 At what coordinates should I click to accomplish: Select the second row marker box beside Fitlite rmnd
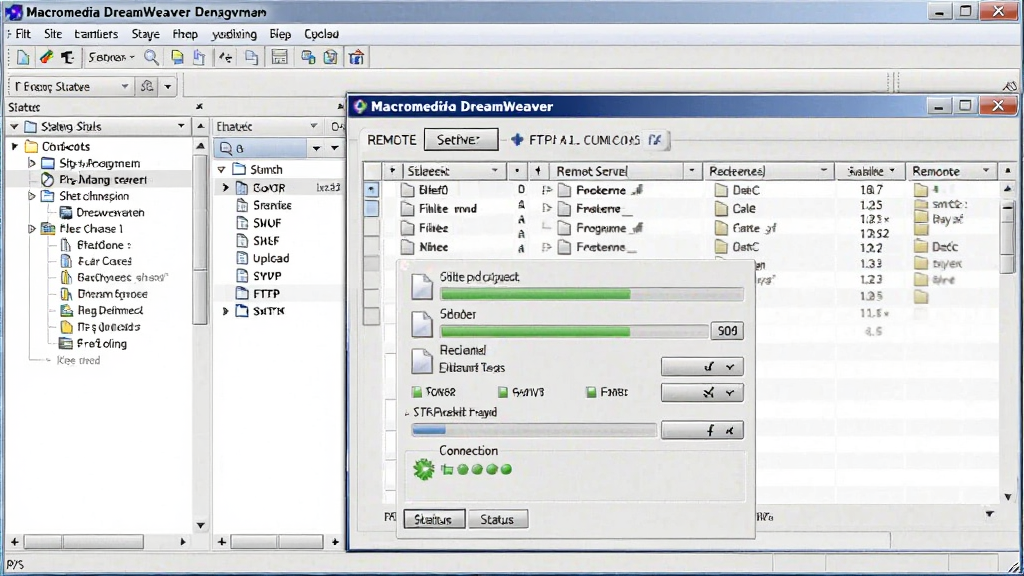pos(372,208)
